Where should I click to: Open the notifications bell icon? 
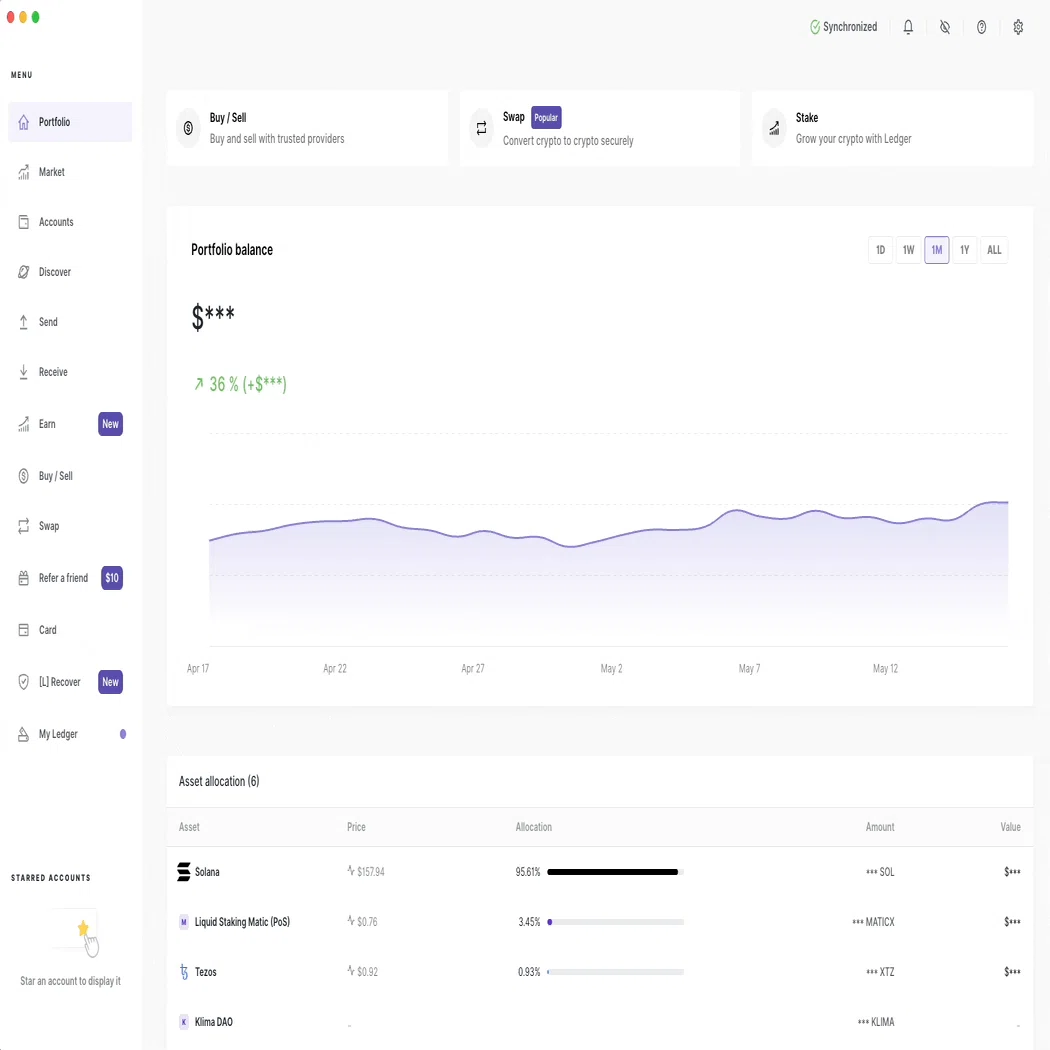(908, 27)
